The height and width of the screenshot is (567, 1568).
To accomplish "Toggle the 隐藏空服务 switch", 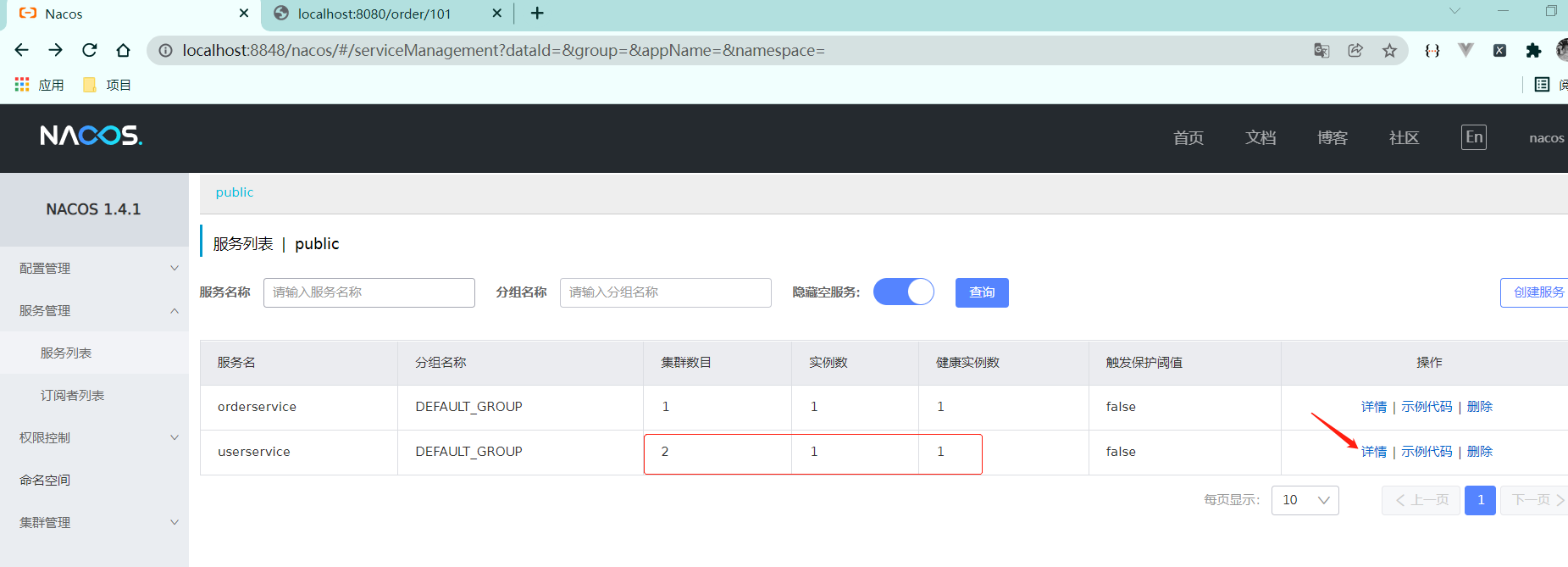I will (x=904, y=292).
